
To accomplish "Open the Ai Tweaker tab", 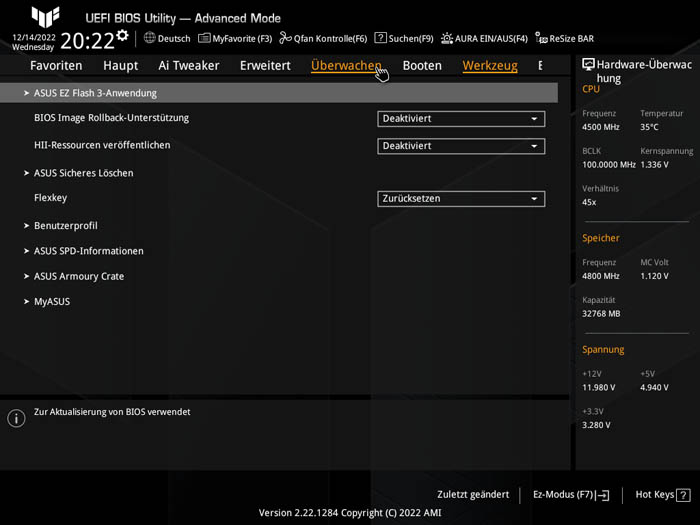I will pyautogui.click(x=189, y=66).
